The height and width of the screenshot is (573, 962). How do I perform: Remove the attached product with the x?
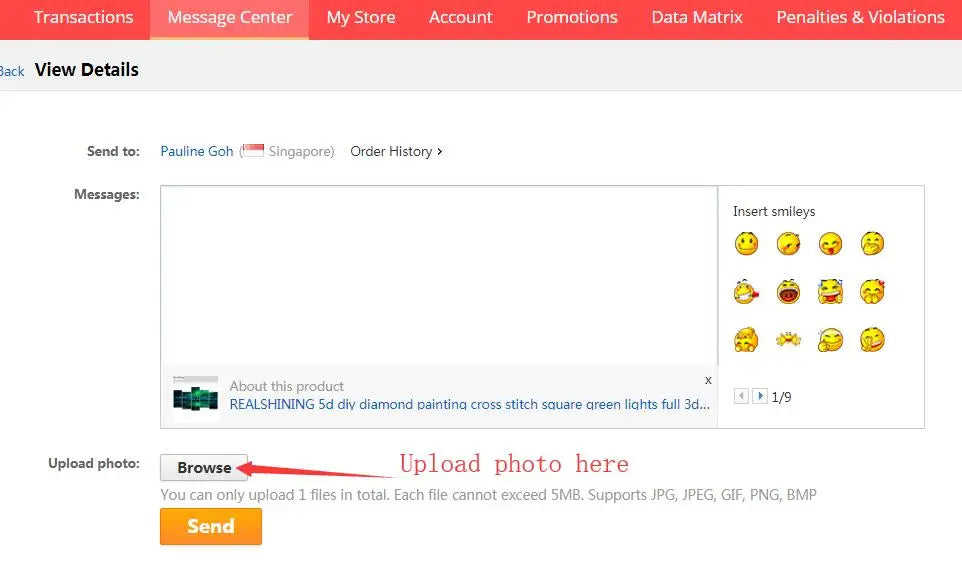[708, 380]
